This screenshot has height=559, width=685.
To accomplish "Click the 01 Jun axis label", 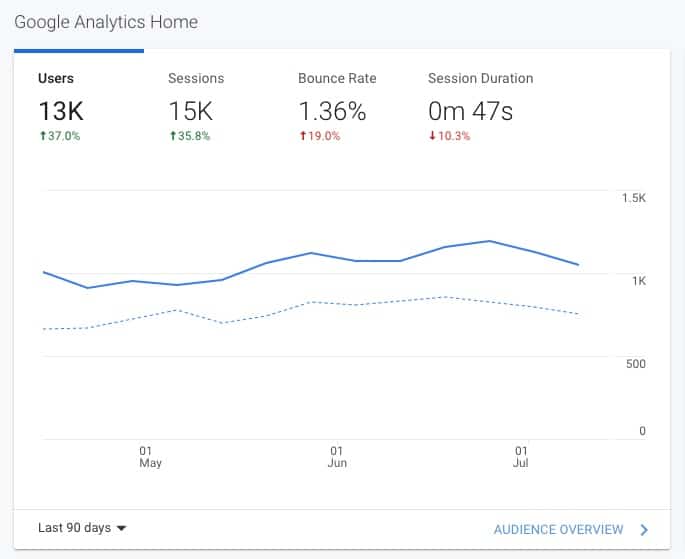I will (337, 457).
